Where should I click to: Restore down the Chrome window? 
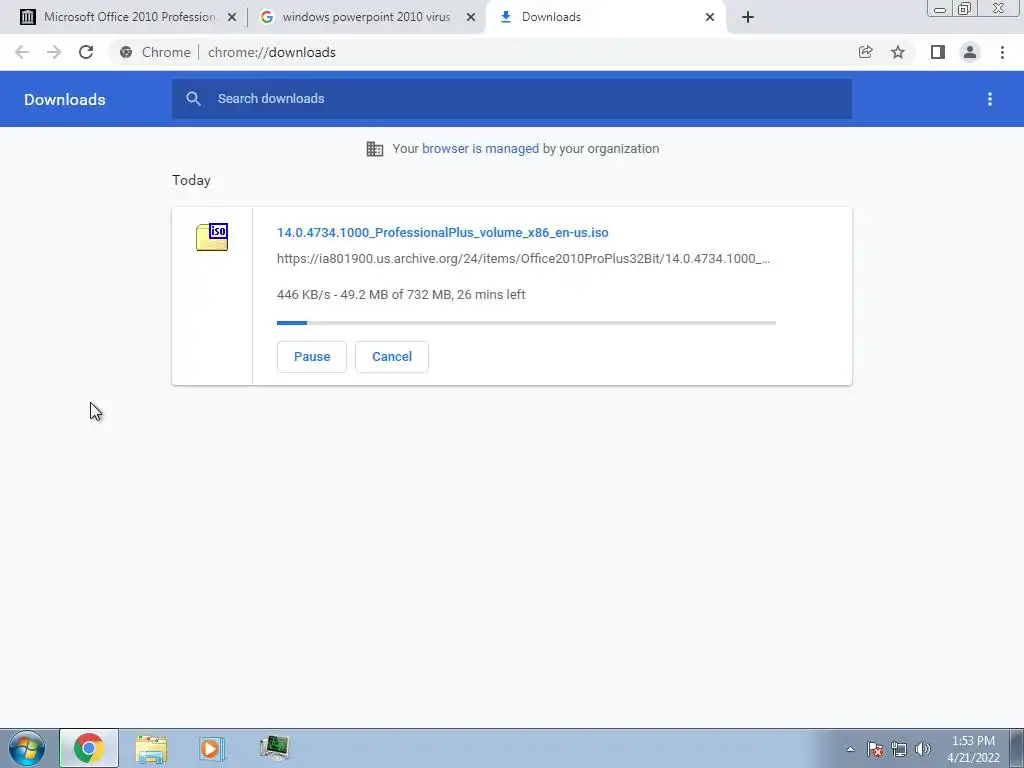[x=964, y=9]
